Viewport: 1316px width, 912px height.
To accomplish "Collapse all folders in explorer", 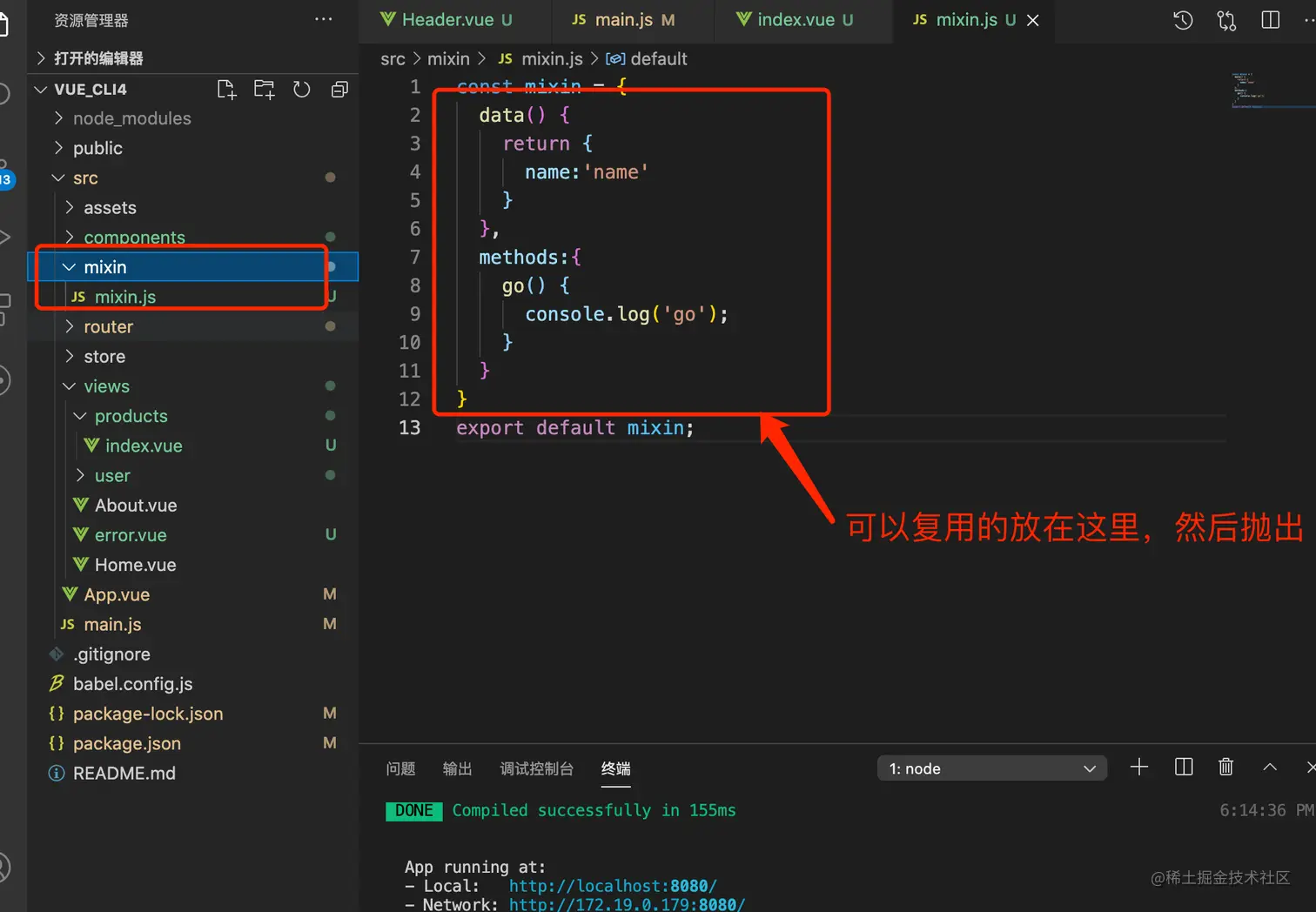I will pos(339,89).
